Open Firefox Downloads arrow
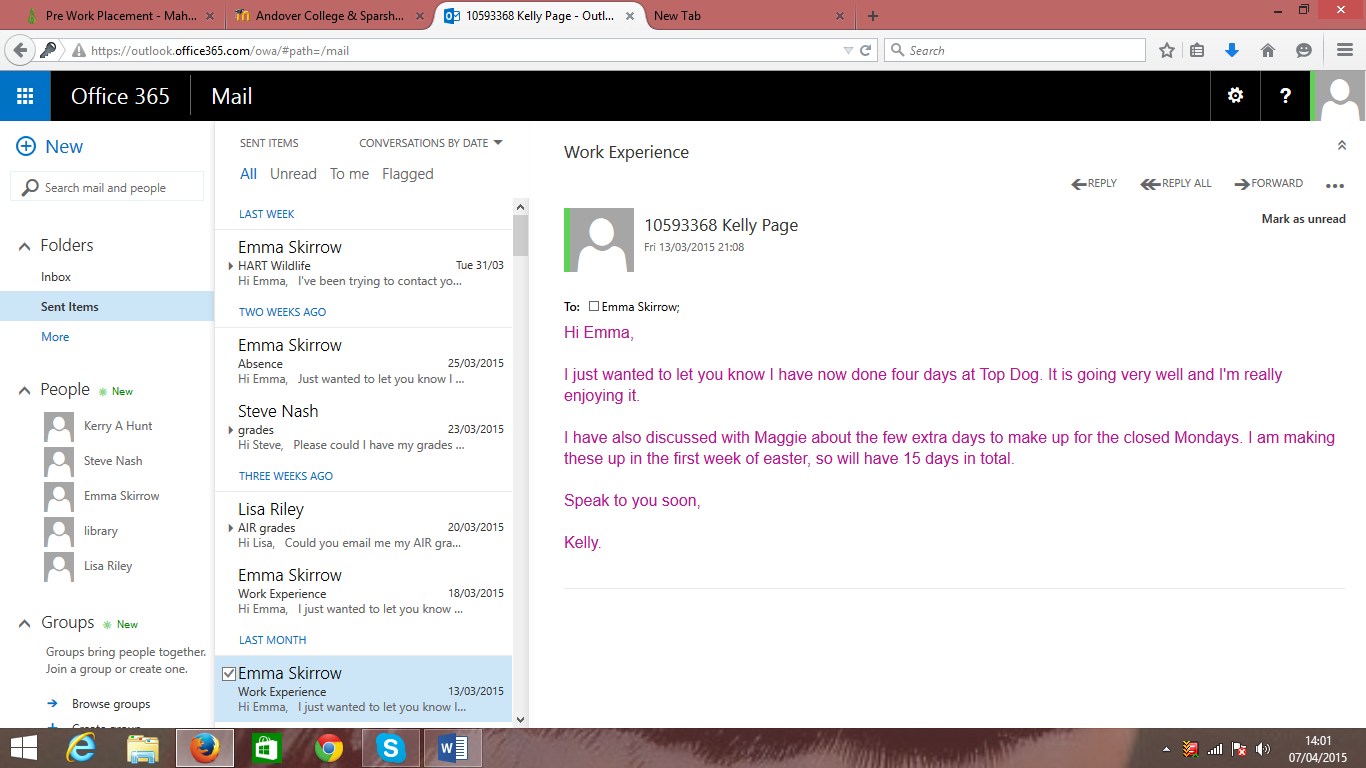Image resolution: width=1366 pixels, height=768 pixels. coord(1232,50)
